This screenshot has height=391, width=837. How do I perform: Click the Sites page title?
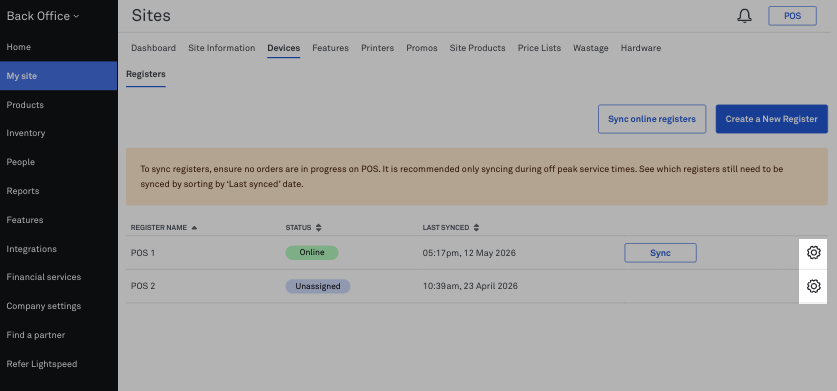151,15
